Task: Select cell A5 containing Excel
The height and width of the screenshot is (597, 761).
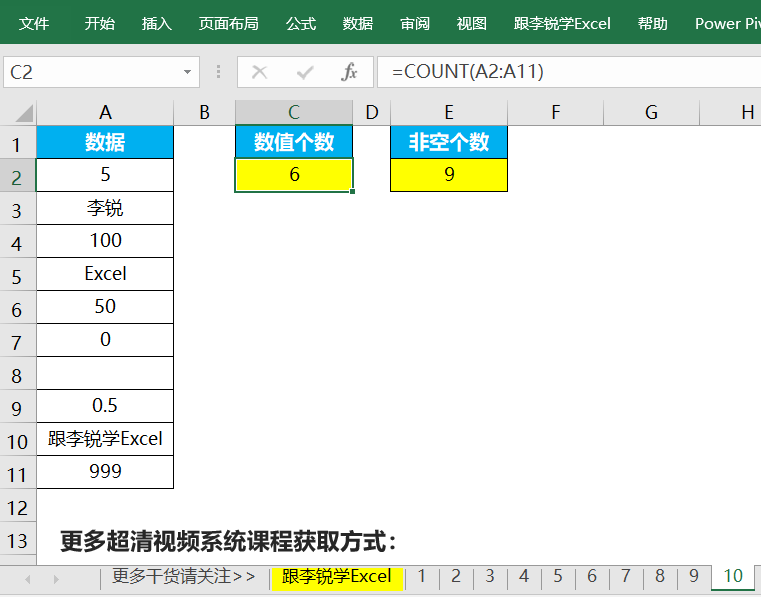Action: point(105,274)
